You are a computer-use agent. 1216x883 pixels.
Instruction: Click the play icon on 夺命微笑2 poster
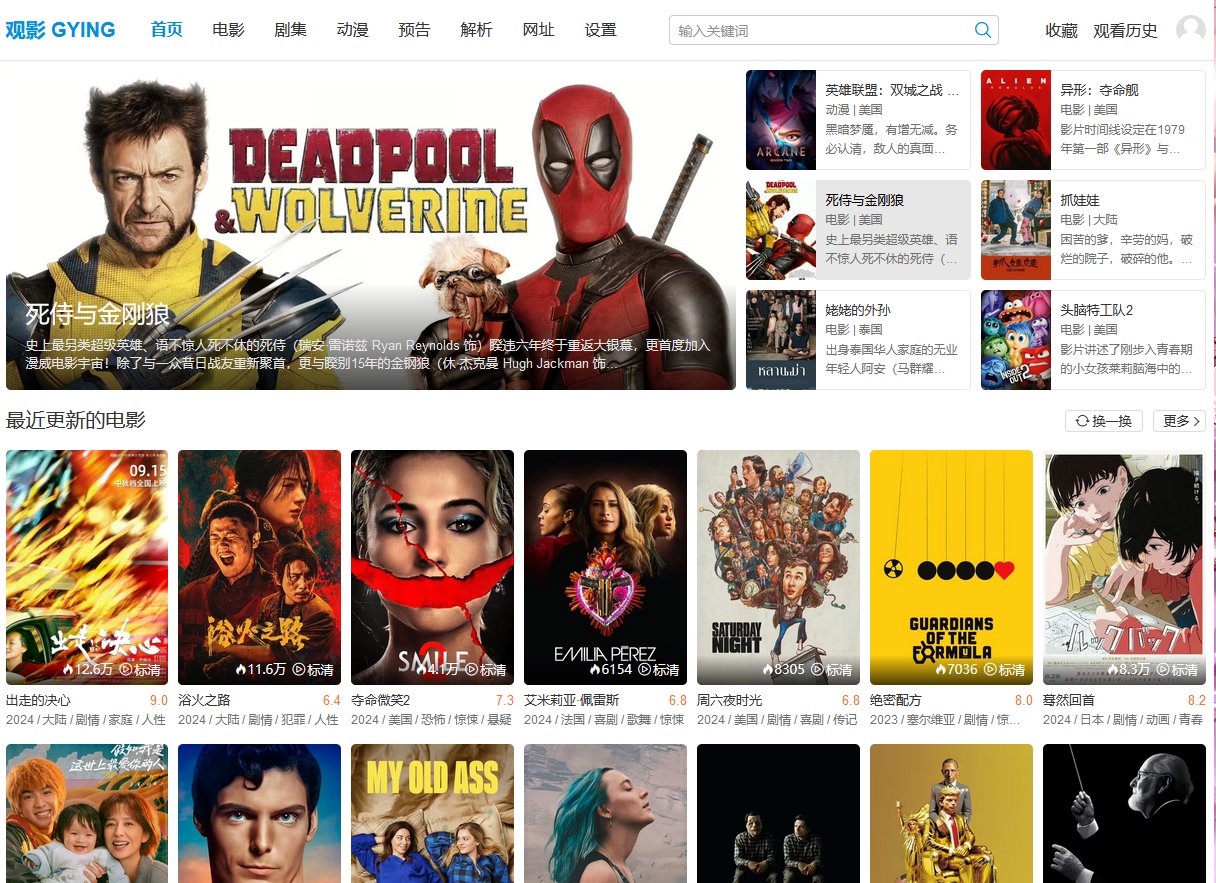(x=472, y=669)
